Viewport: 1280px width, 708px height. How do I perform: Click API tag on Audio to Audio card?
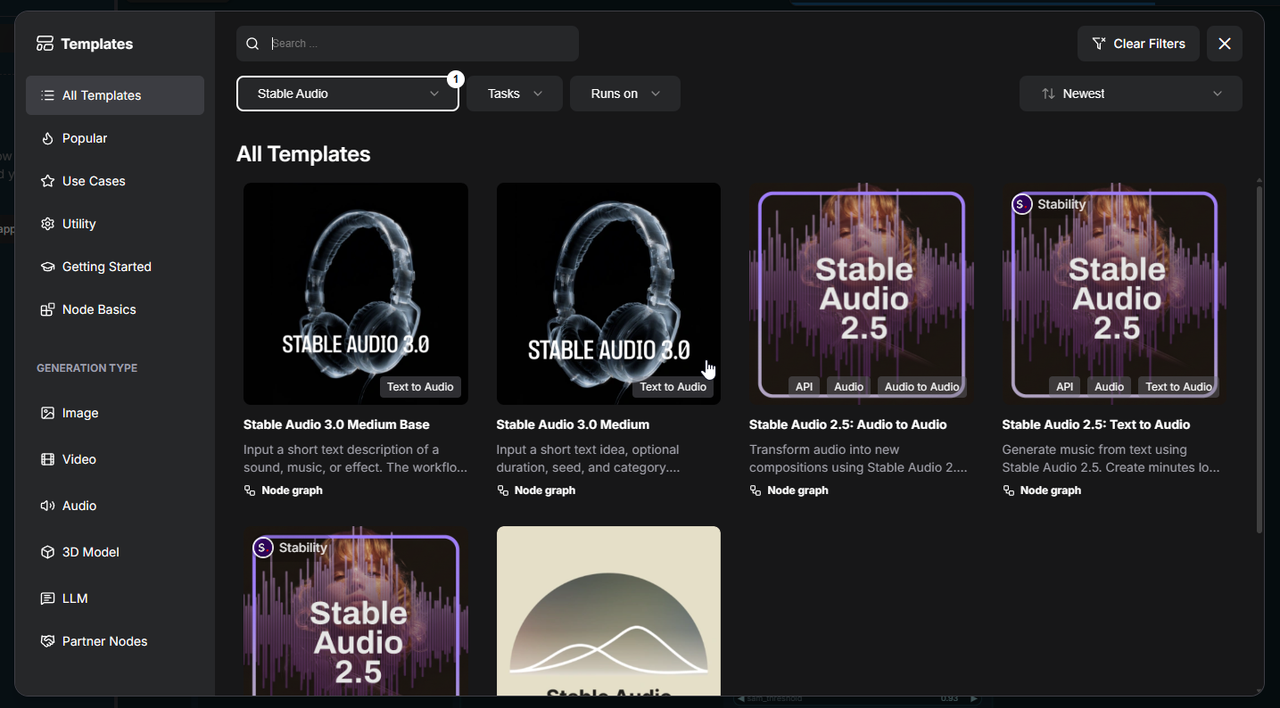pyautogui.click(x=804, y=387)
